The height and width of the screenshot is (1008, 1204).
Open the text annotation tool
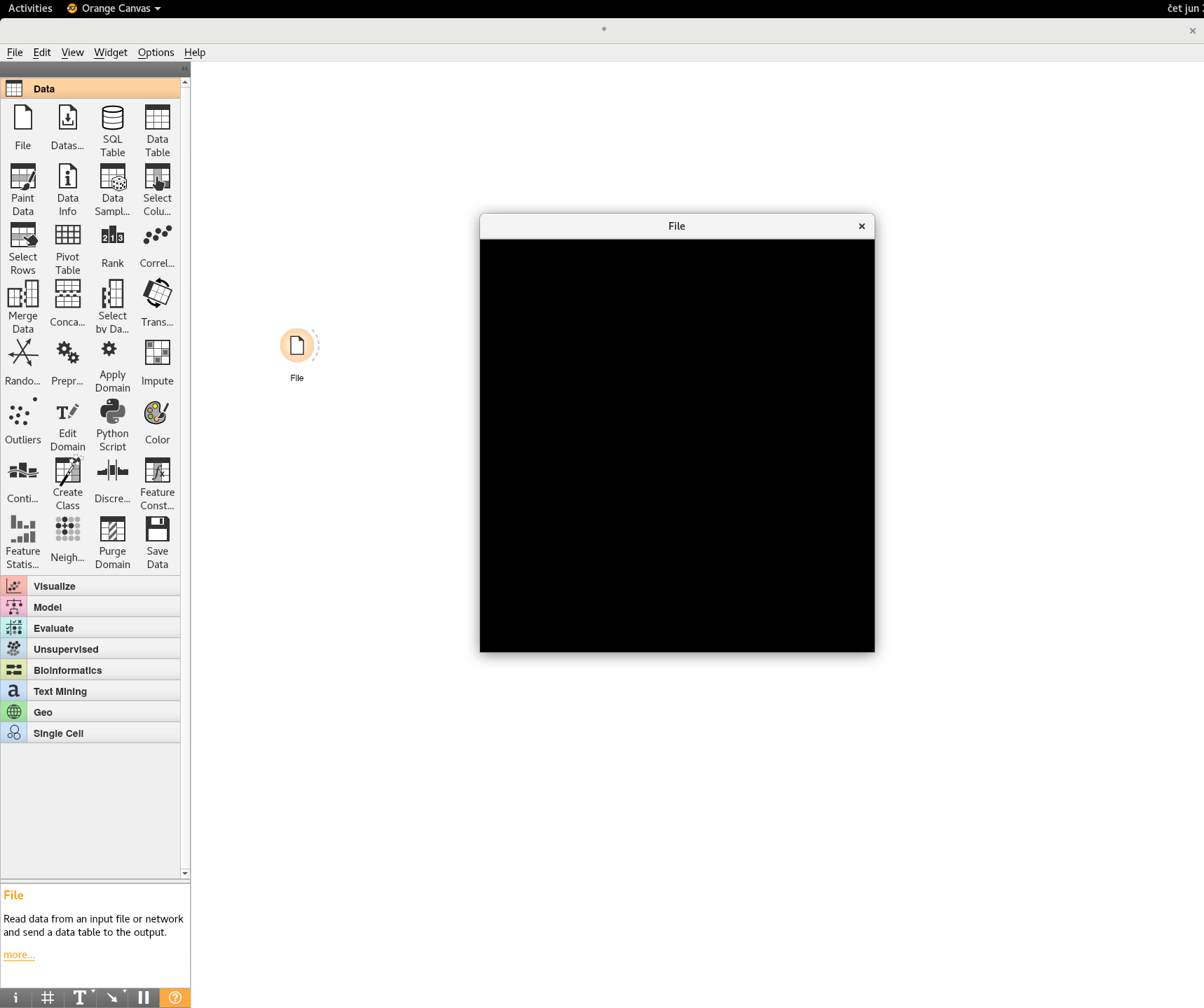coord(80,997)
